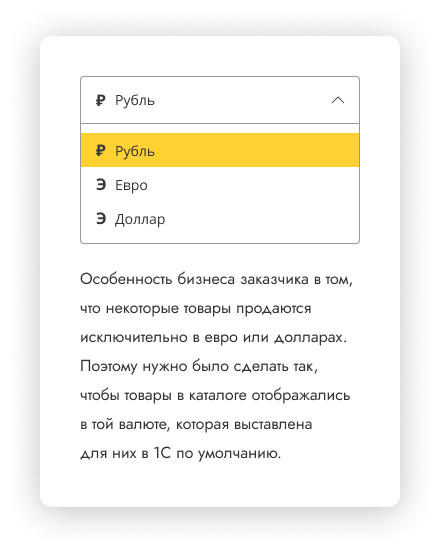Image resolution: width=440 pixels, height=551 pixels.
Task: Click the paragraph starting with Особенность бизнеса
Action: (x=216, y=366)
